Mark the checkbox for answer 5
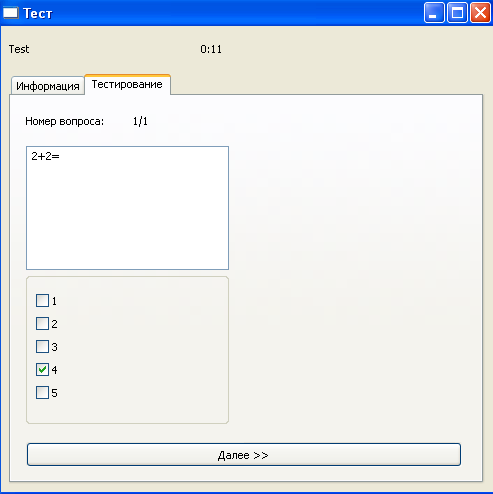493x494 pixels. tap(42, 393)
